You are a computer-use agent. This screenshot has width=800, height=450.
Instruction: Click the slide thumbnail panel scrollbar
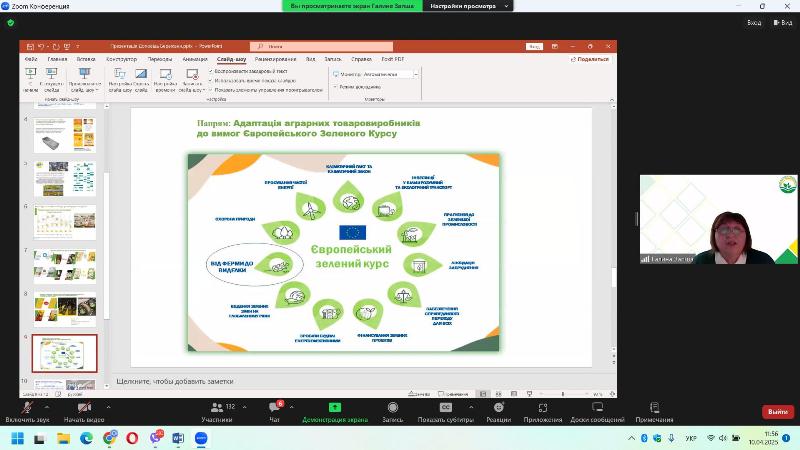tap(107, 245)
